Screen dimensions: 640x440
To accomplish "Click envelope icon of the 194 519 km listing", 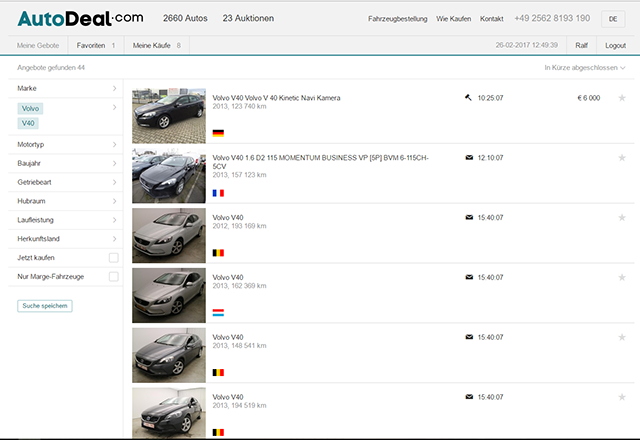I will click(469, 397).
